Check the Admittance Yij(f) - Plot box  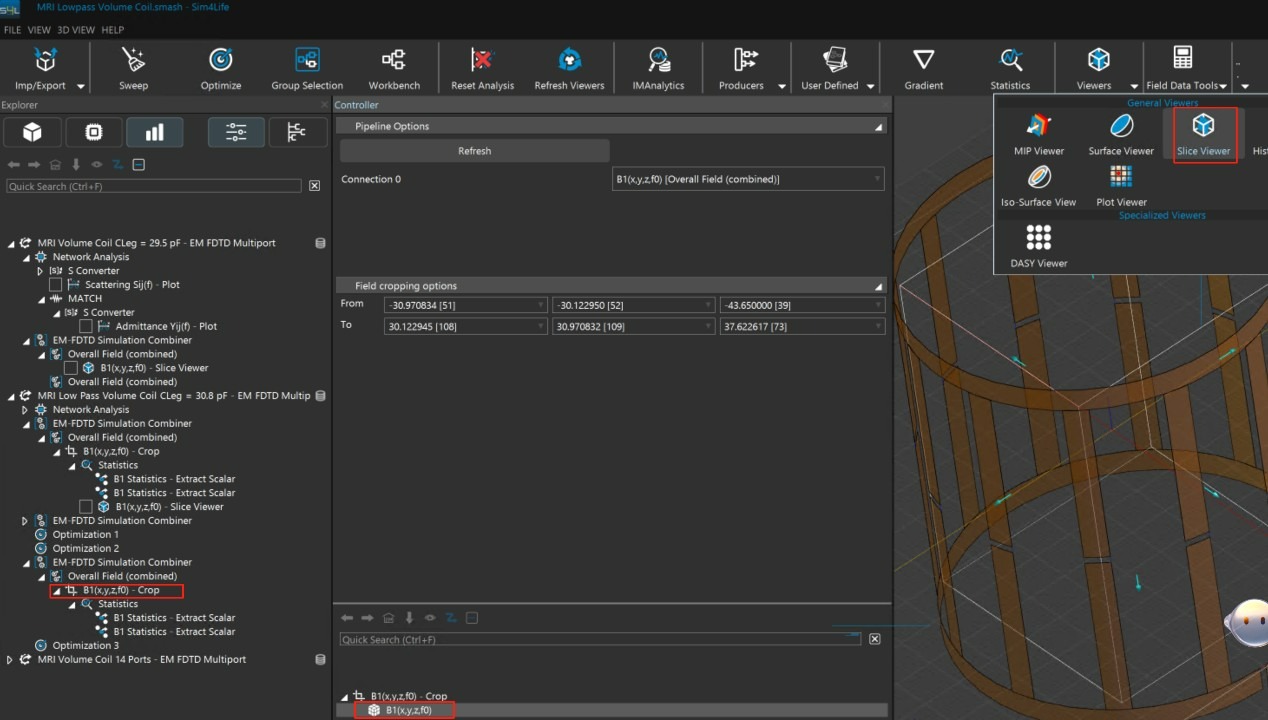click(x=86, y=326)
